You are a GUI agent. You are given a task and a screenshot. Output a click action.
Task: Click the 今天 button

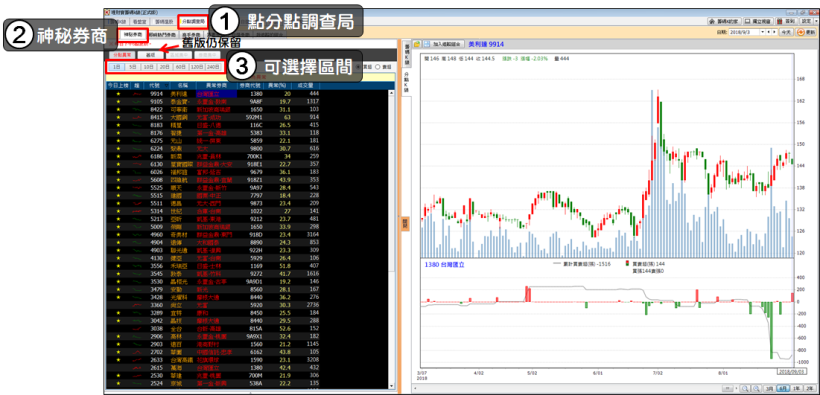point(786,32)
